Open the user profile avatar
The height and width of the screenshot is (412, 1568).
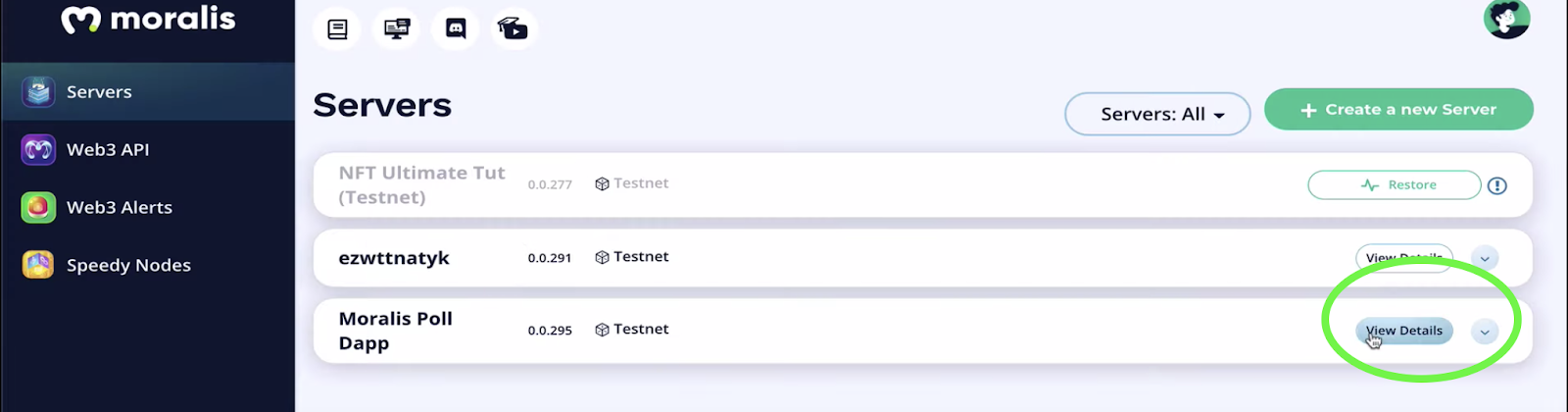[1506, 18]
